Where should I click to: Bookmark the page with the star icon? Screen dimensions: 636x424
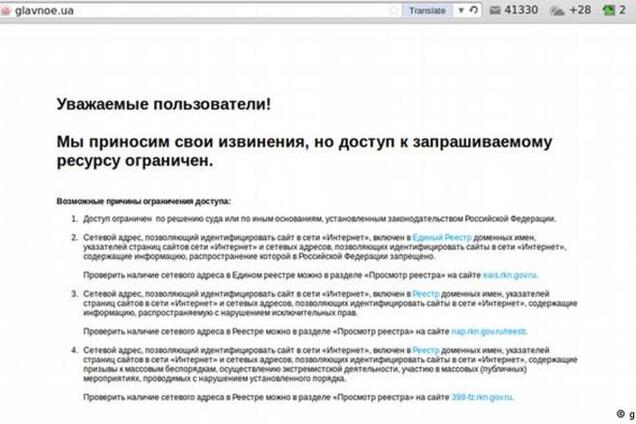tap(393, 11)
